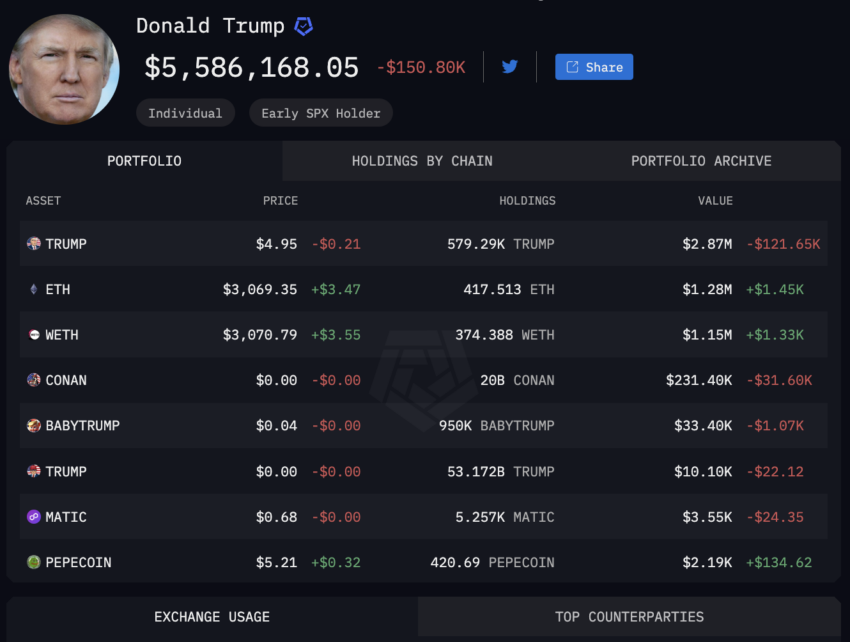Viewport: 850px width, 642px height.
Task: View the PORTFOLIO ARCHIVE tab
Action: (x=701, y=161)
